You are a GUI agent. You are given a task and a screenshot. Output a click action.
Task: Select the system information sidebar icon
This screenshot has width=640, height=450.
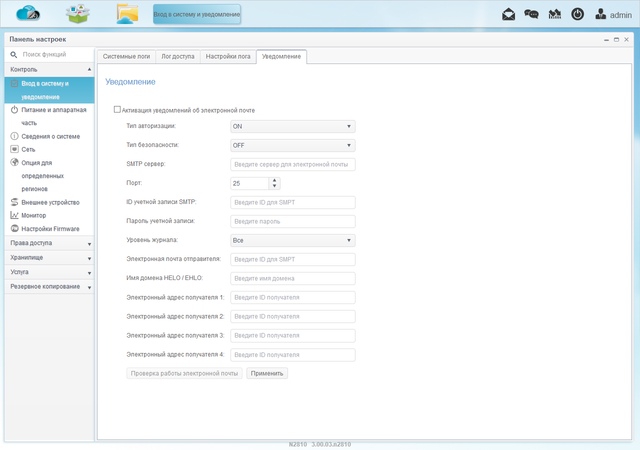click(14, 136)
